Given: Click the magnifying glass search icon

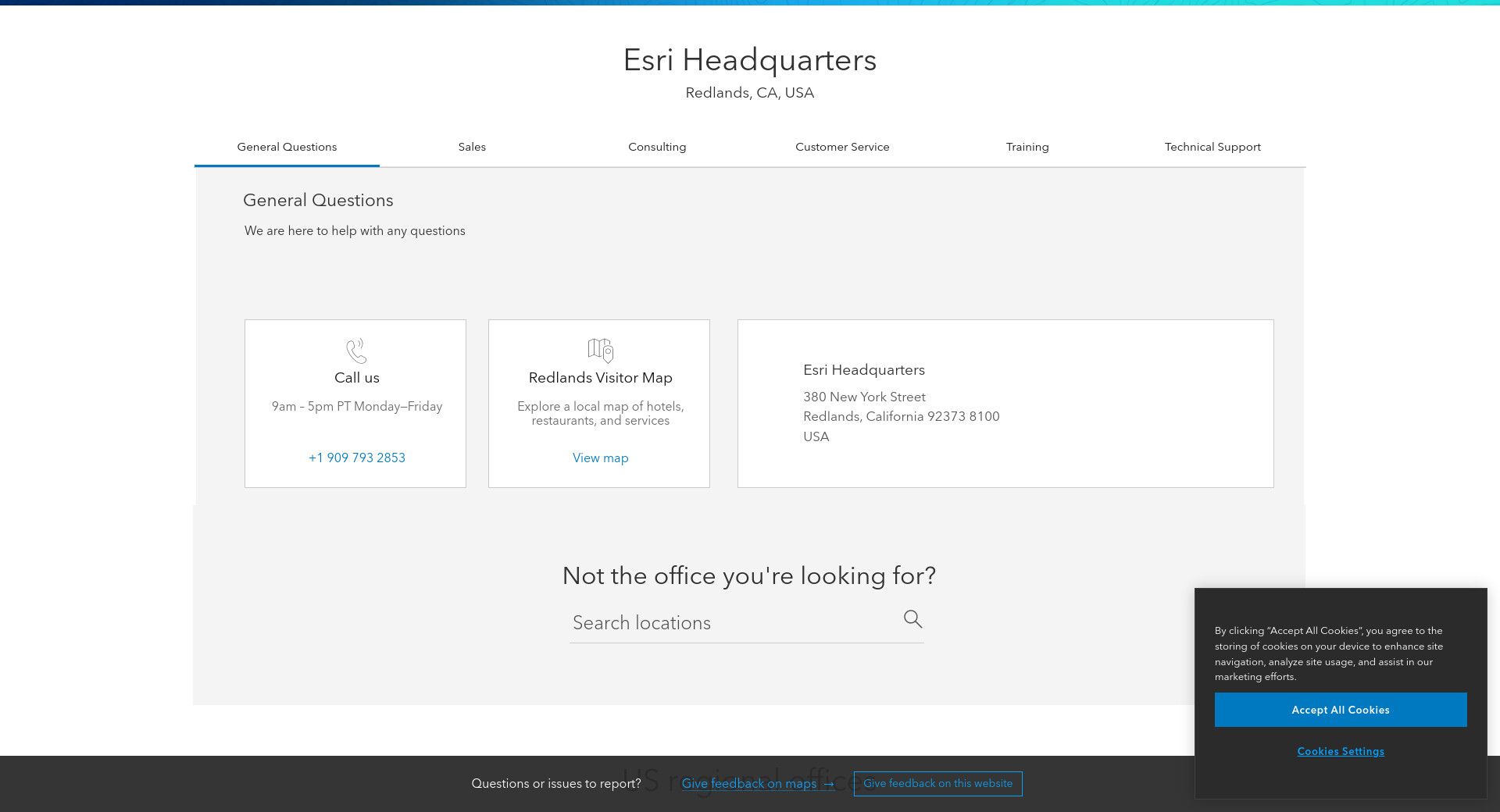Looking at the screenshot, I should [x=912, y=619].
